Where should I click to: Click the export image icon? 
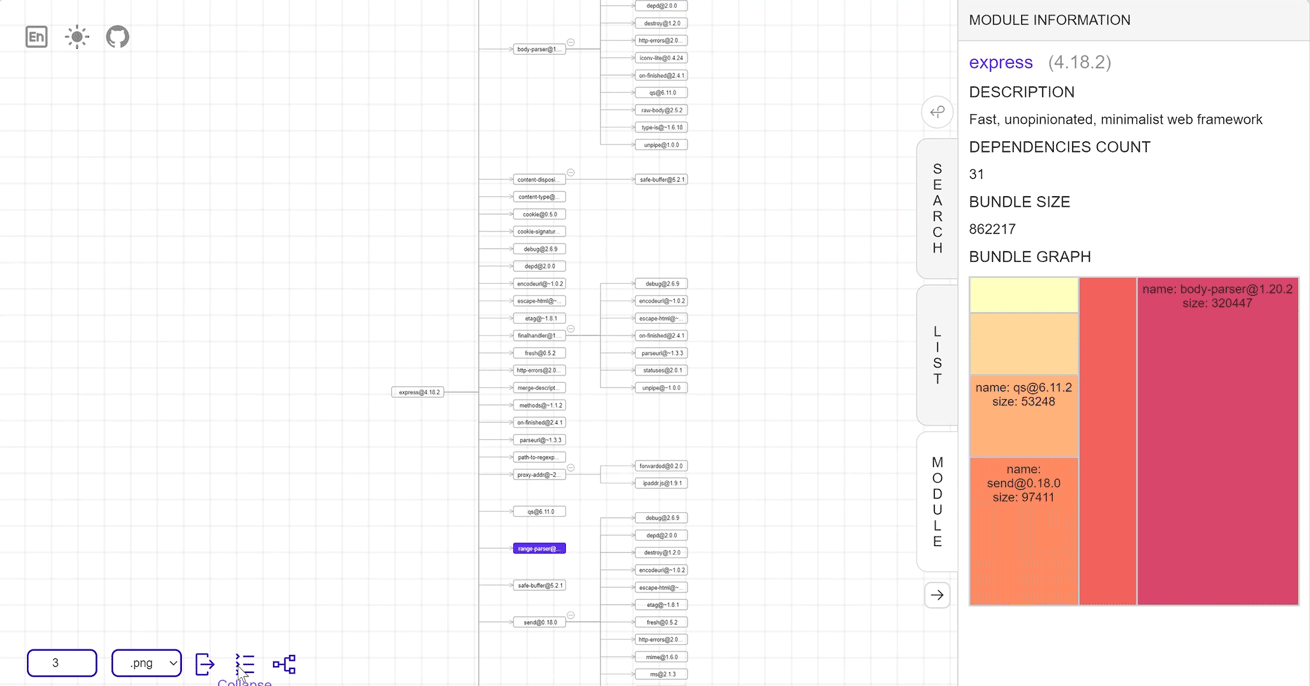tap(205, 664)
